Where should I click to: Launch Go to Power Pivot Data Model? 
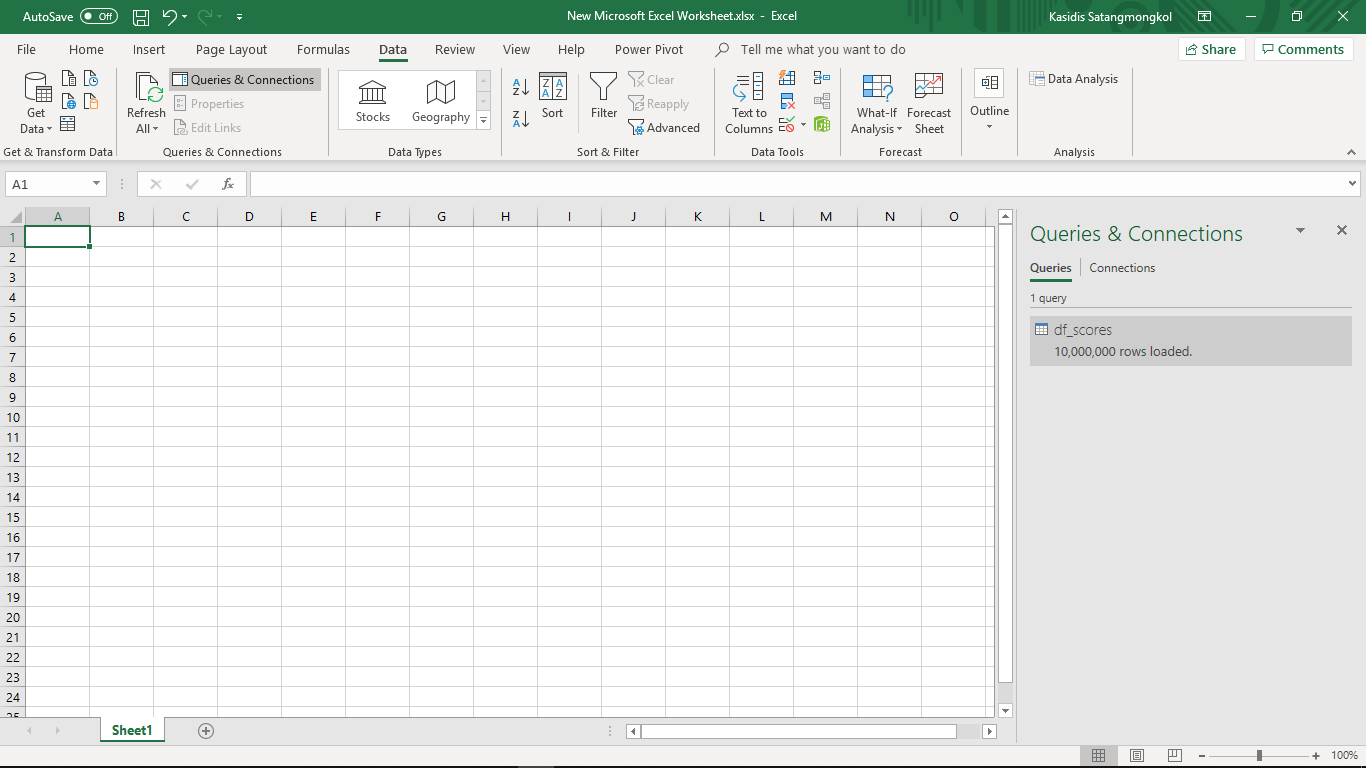pyautogui.click(x=822, y=124)
